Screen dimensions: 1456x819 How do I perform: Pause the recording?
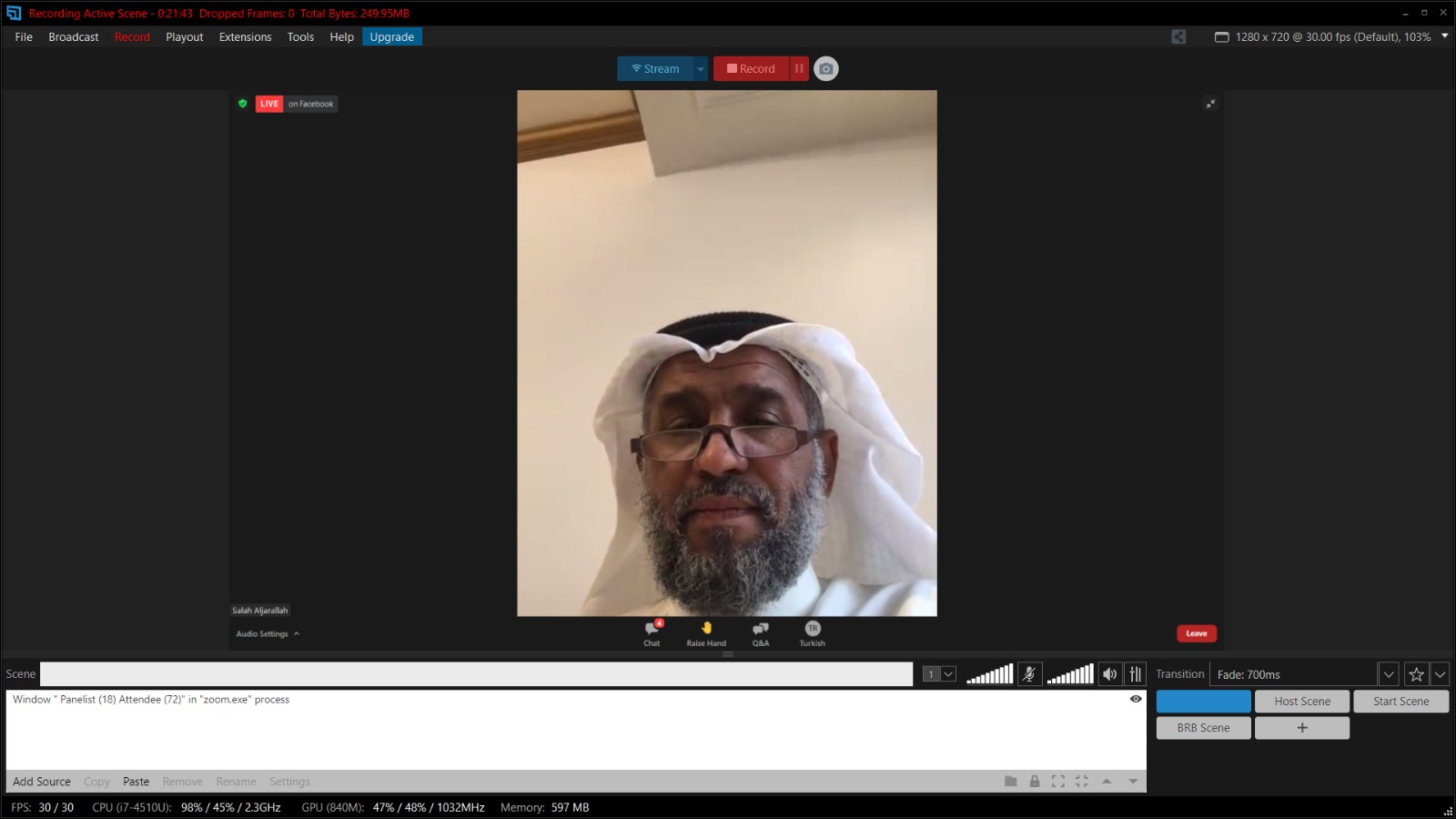coord(799,69)
